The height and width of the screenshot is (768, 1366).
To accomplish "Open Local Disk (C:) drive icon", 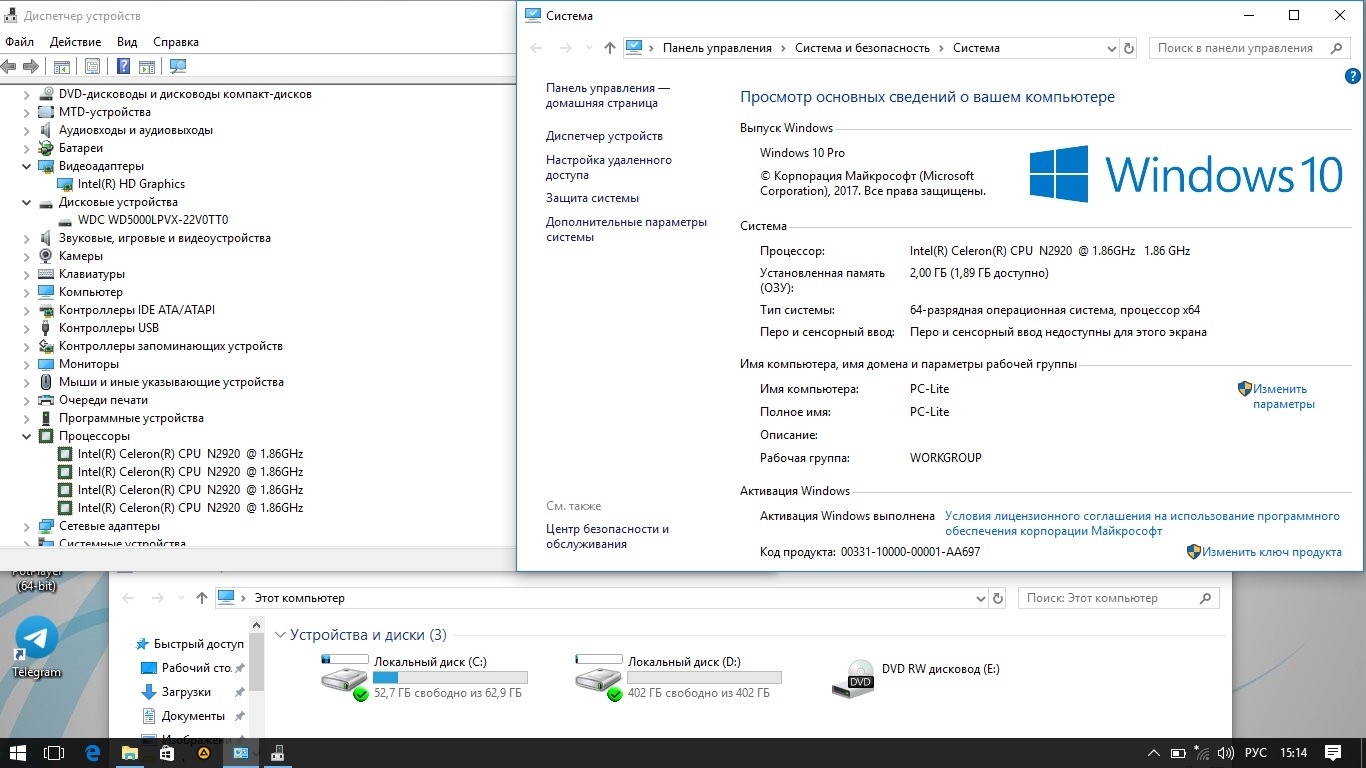I will pyautogui.click(x=346, y=677).
